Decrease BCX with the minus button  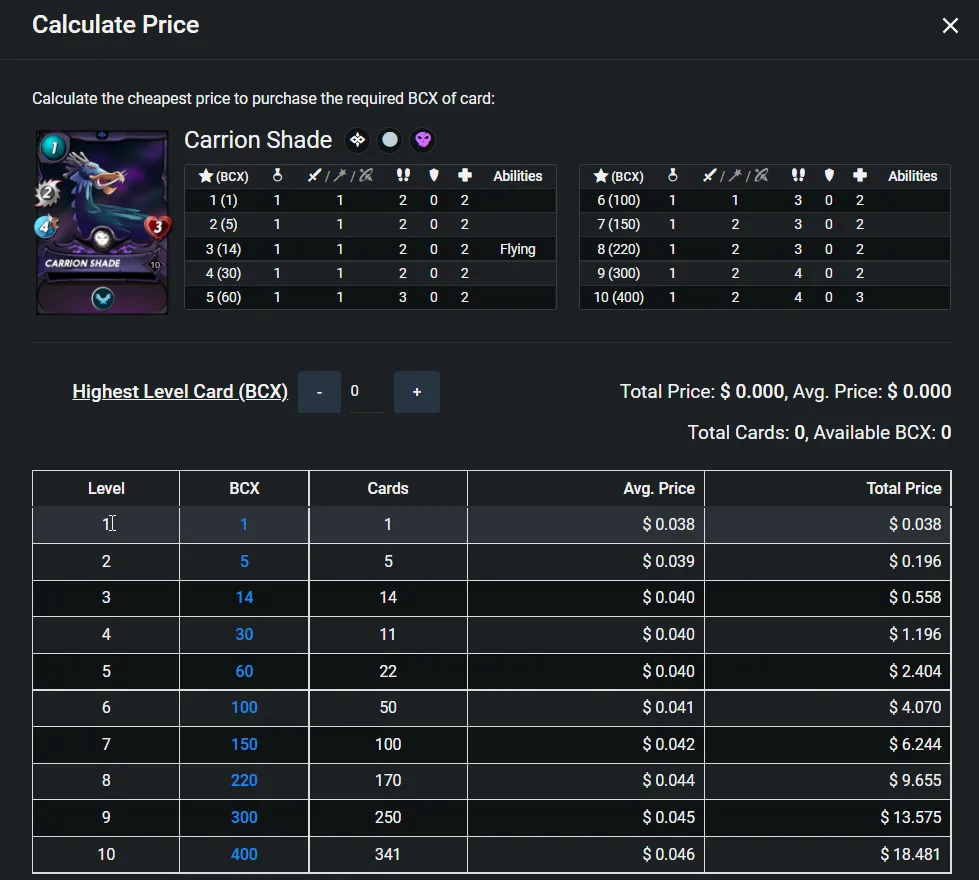tap(320, 392)
